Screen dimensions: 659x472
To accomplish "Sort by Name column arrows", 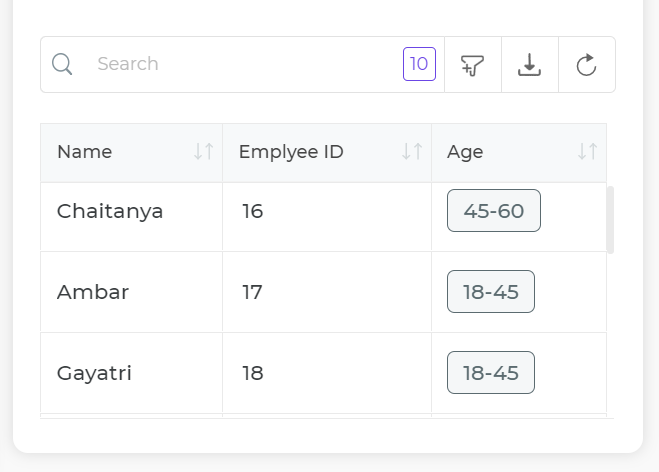I will (204, 152).
